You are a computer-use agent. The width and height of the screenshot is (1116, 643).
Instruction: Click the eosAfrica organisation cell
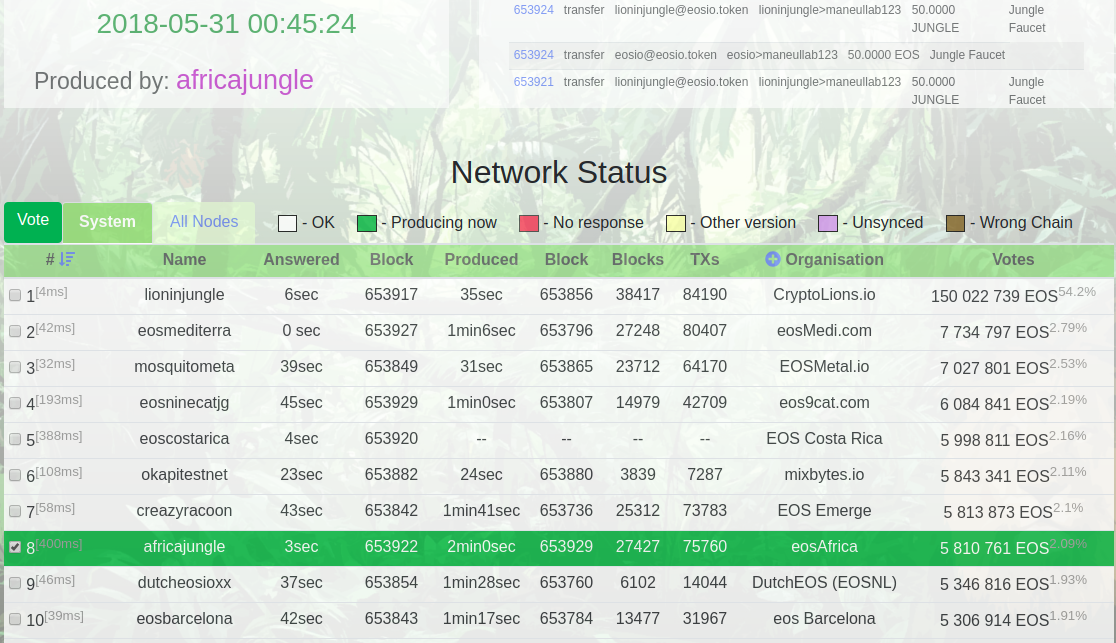click(824, 547)
